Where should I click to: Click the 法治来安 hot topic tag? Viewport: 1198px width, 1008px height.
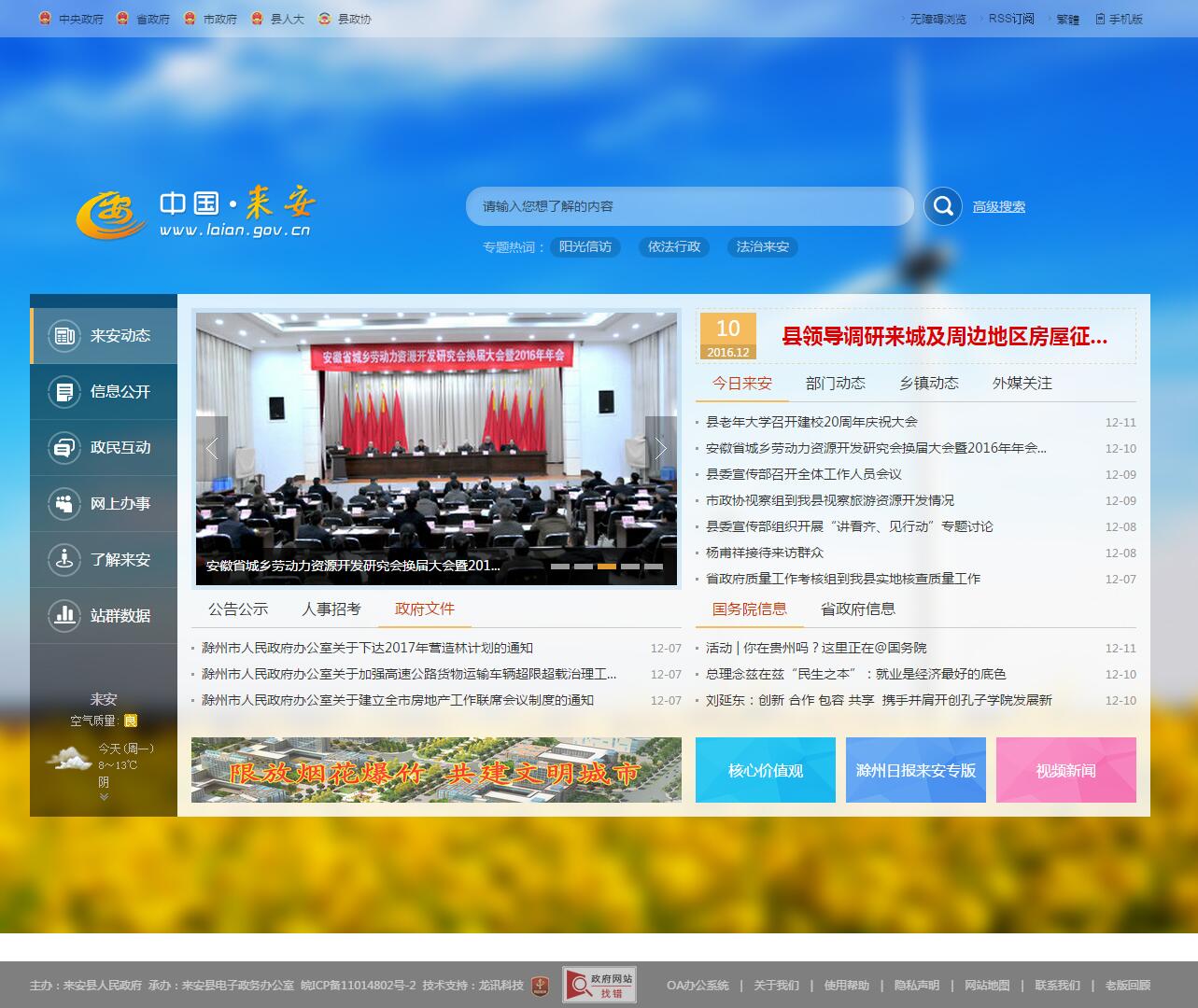pos(763,247)
